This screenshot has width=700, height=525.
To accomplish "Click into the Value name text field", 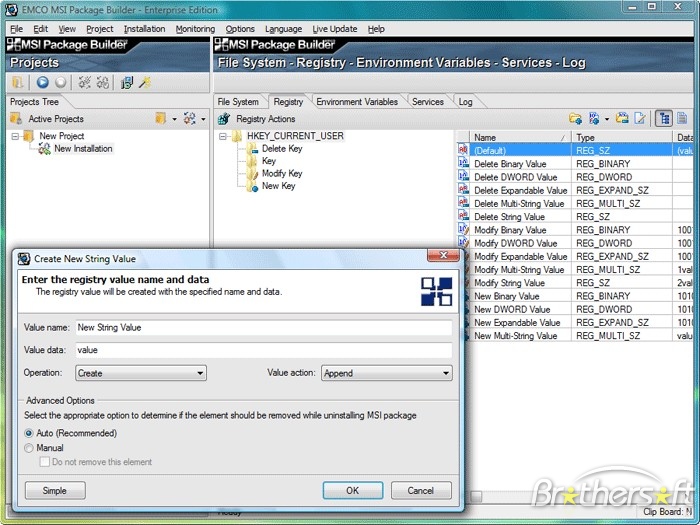I will click(262, 327).
